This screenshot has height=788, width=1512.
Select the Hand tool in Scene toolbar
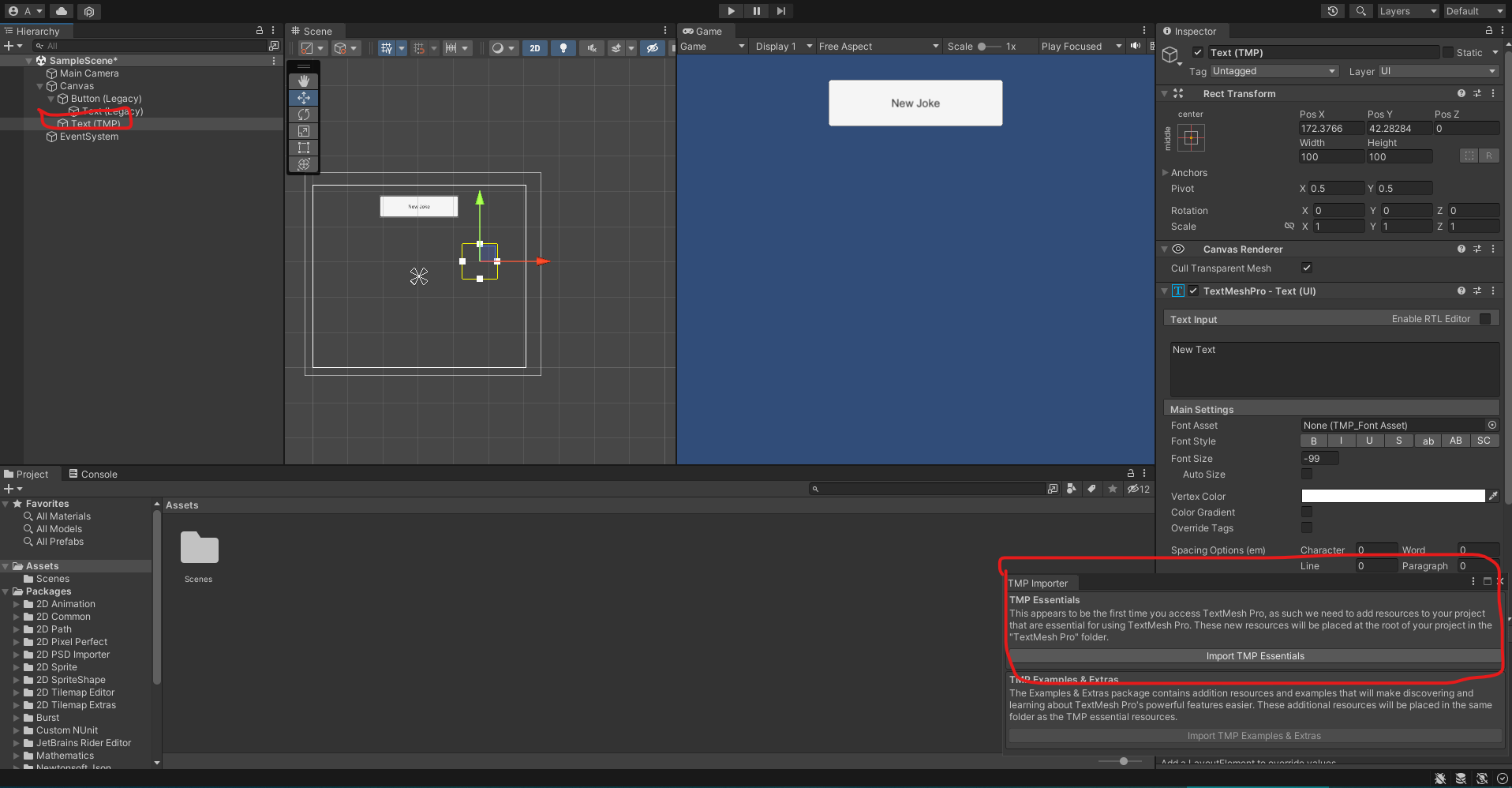304,81
